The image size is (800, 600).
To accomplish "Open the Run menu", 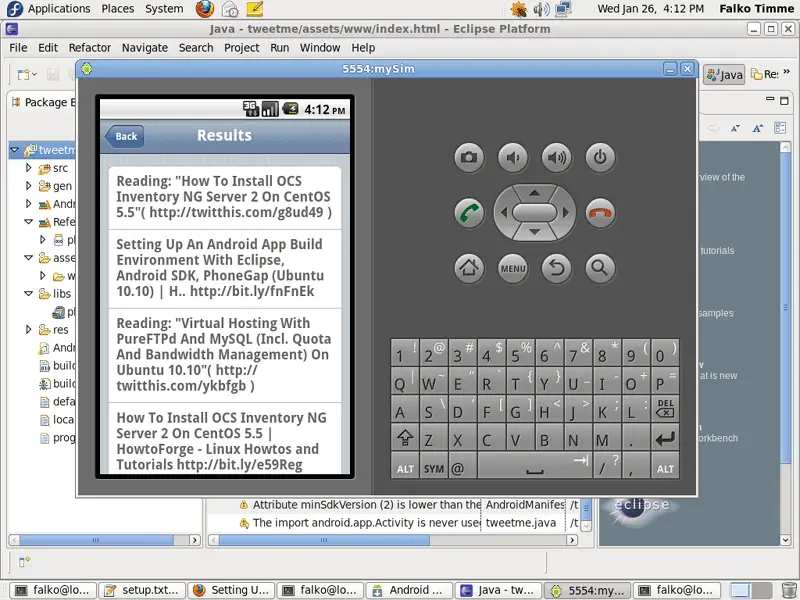I will coord(280,47).
